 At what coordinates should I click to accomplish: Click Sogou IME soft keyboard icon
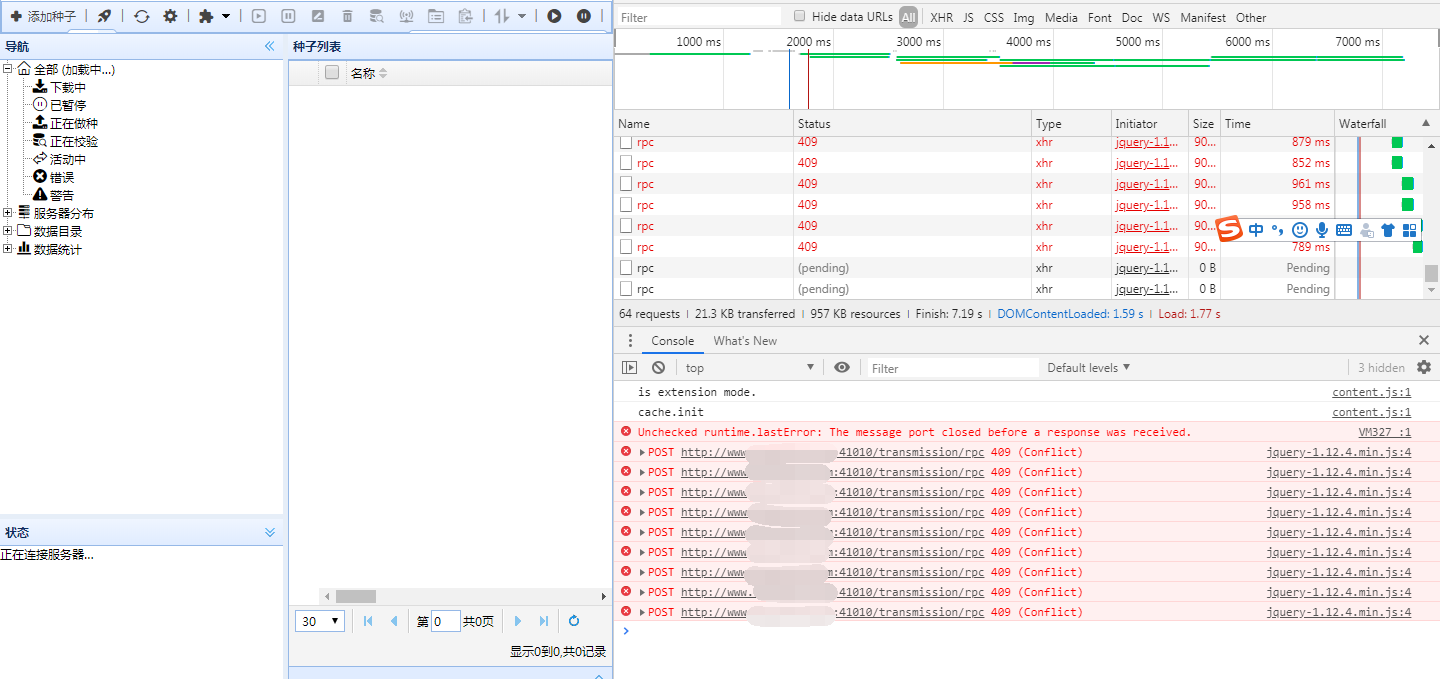pyautogui.click(x=1344, y=230)
